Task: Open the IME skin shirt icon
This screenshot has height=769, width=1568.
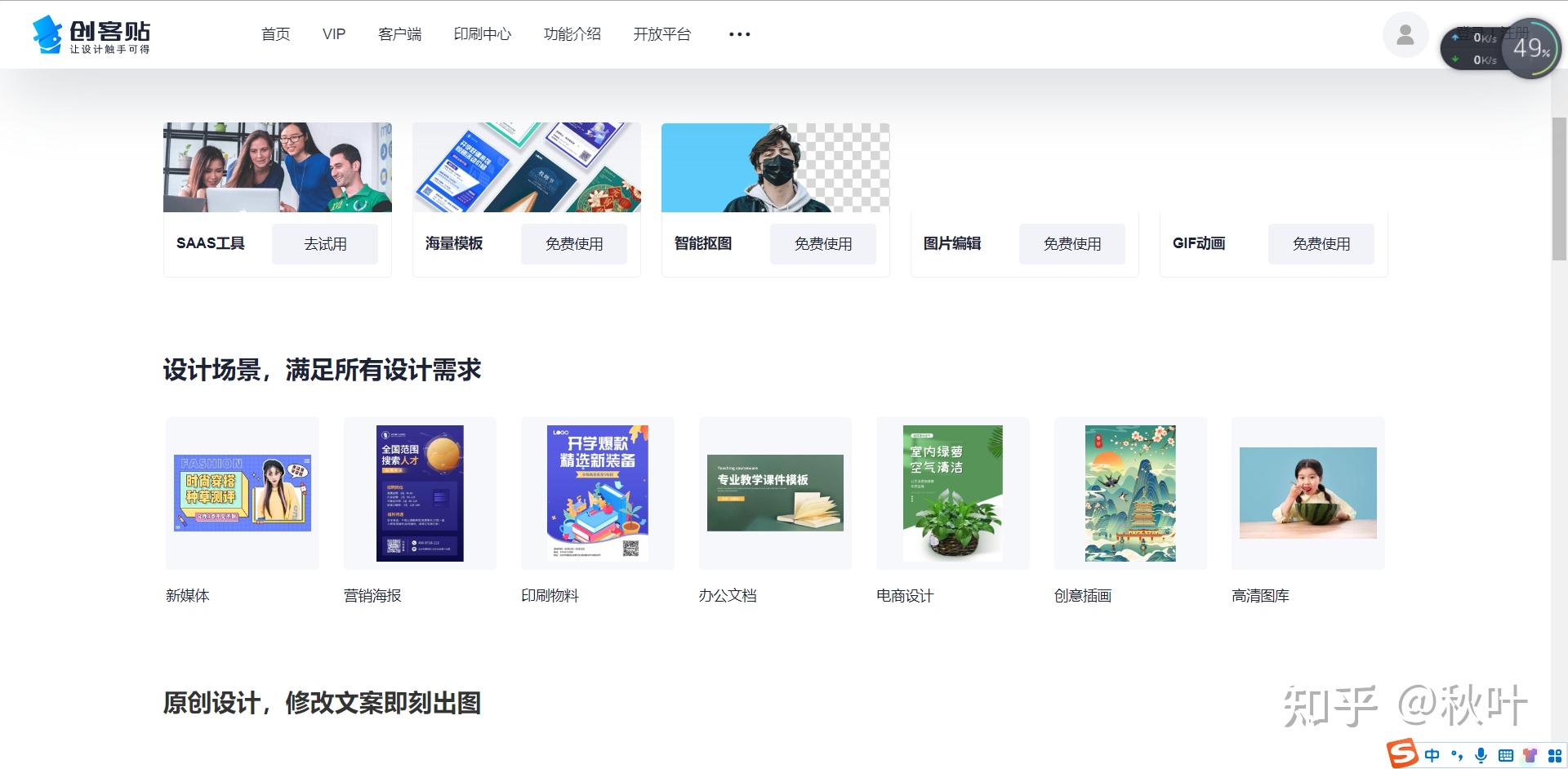Action: (1530, 756)
